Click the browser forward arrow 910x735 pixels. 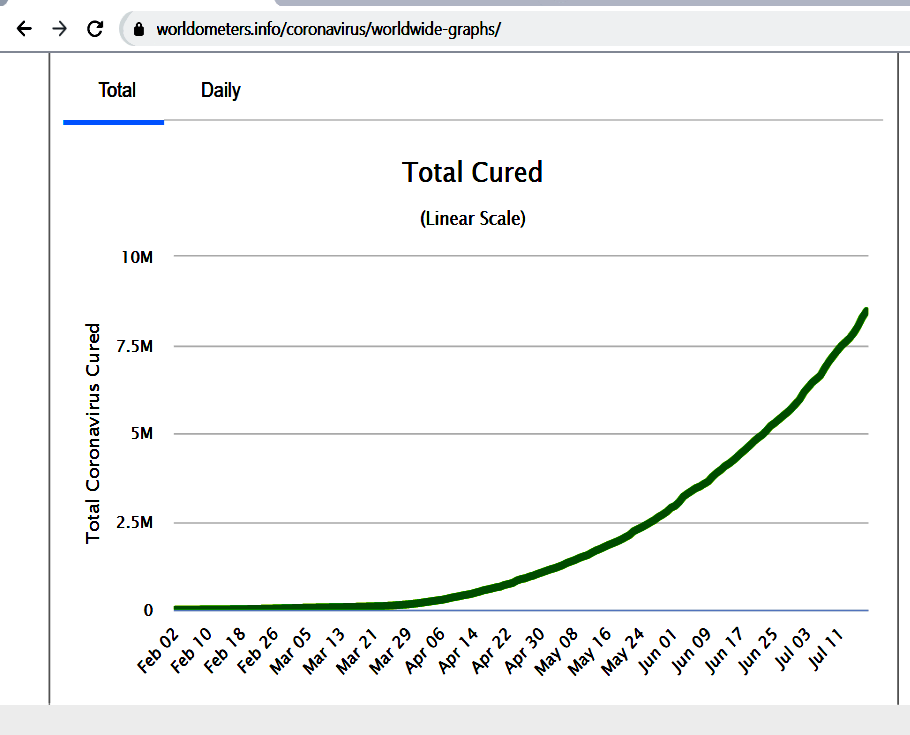(x=59, y=28)
